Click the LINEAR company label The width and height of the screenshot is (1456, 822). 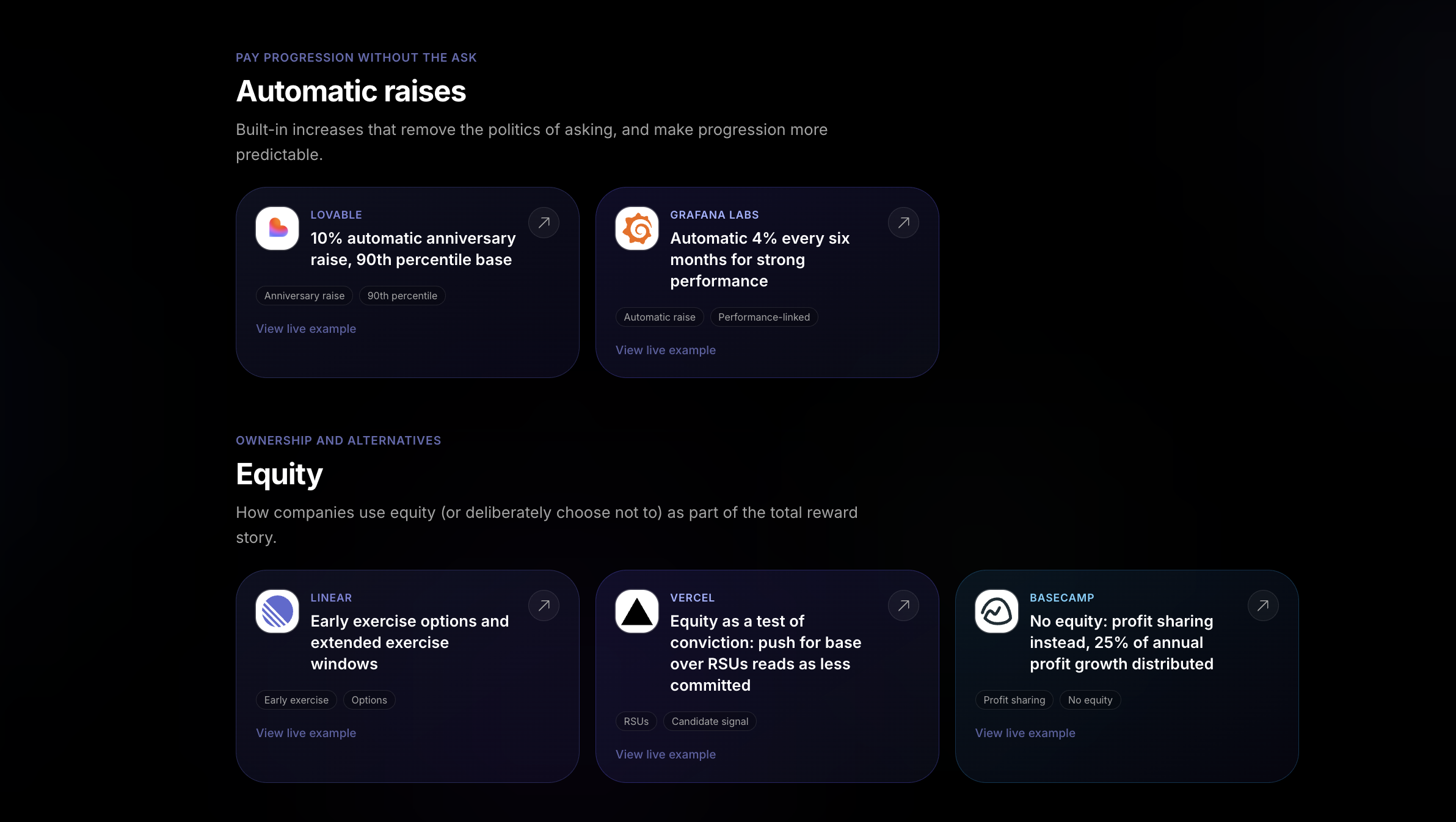pos(331,598)
